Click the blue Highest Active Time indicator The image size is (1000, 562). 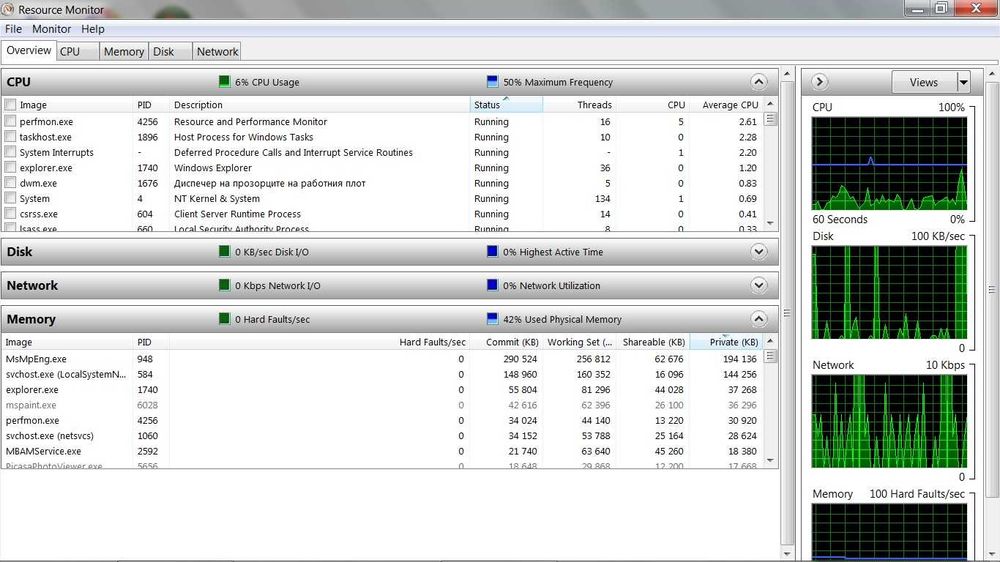click(492, 251)
